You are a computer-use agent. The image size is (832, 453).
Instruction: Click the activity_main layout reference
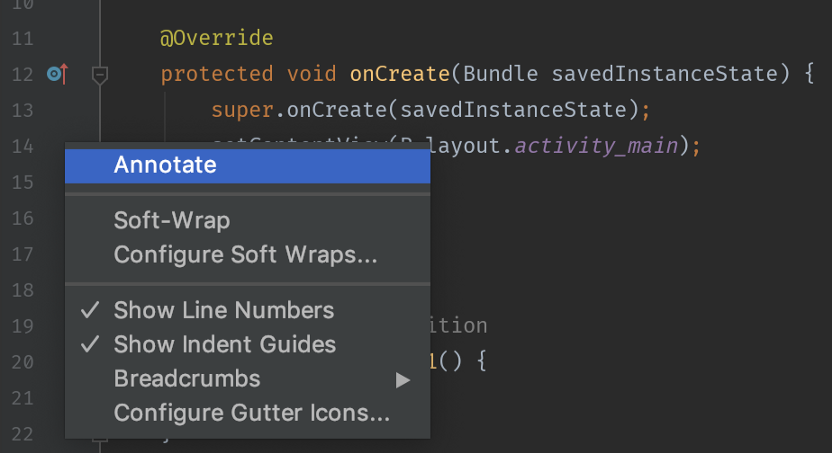[x=597, y=146]
